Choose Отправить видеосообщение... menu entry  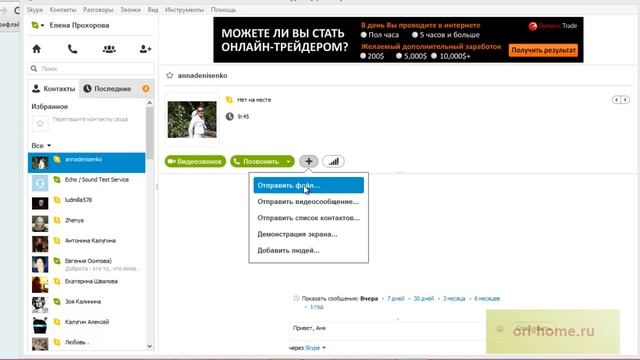pos(309,202)
